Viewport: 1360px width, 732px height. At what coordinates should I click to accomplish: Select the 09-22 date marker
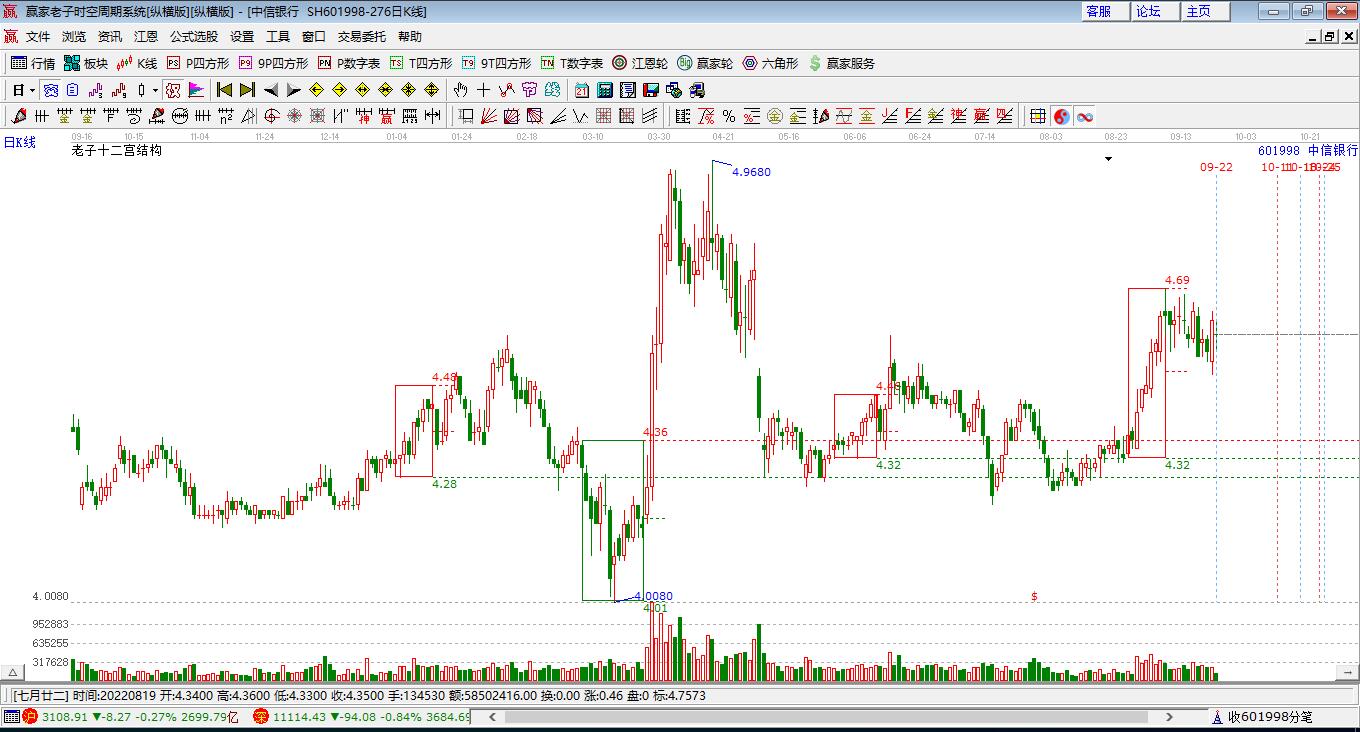click(1216, 167)
